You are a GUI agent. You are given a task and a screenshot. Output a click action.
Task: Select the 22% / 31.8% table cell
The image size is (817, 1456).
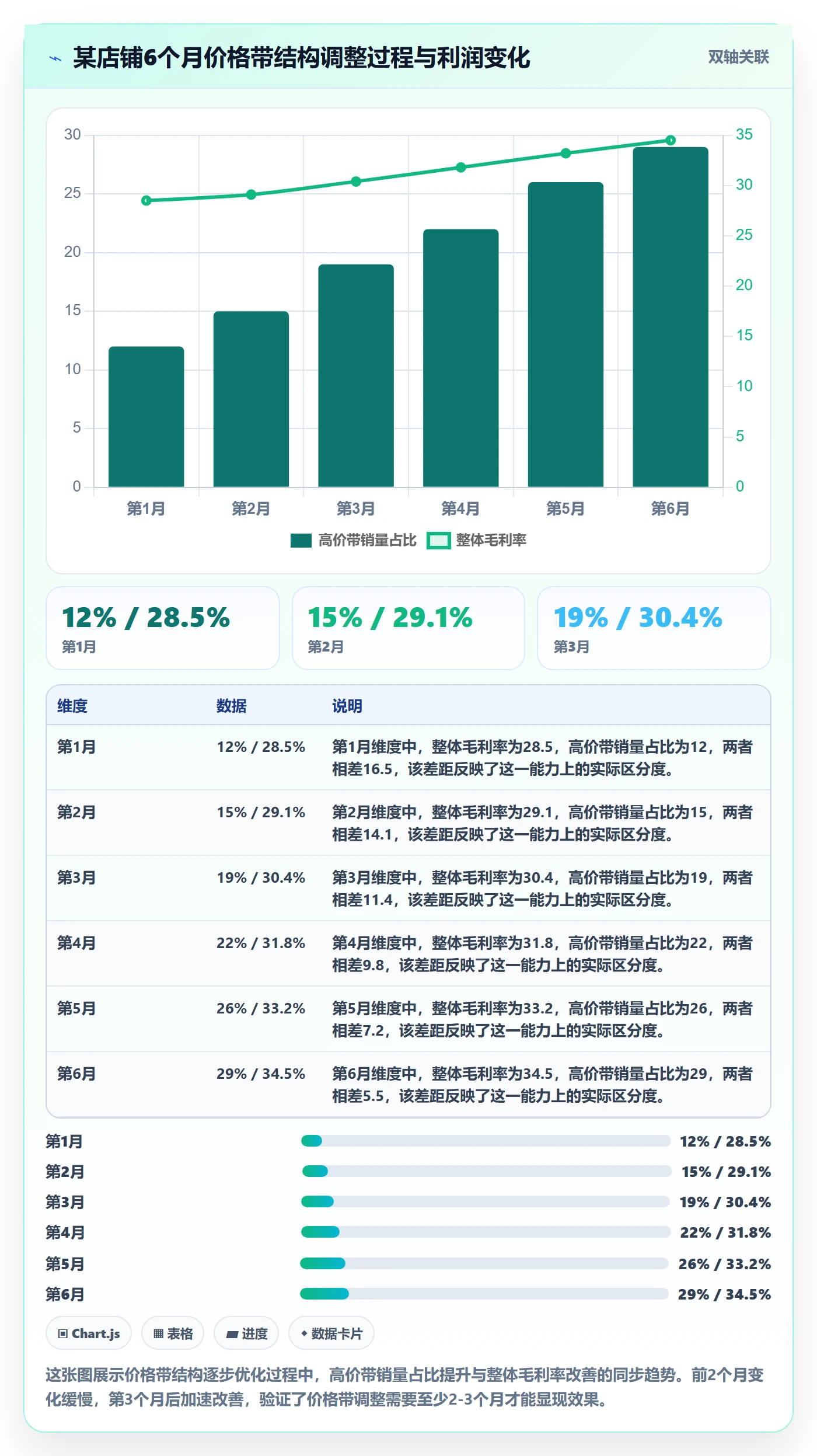261,943
